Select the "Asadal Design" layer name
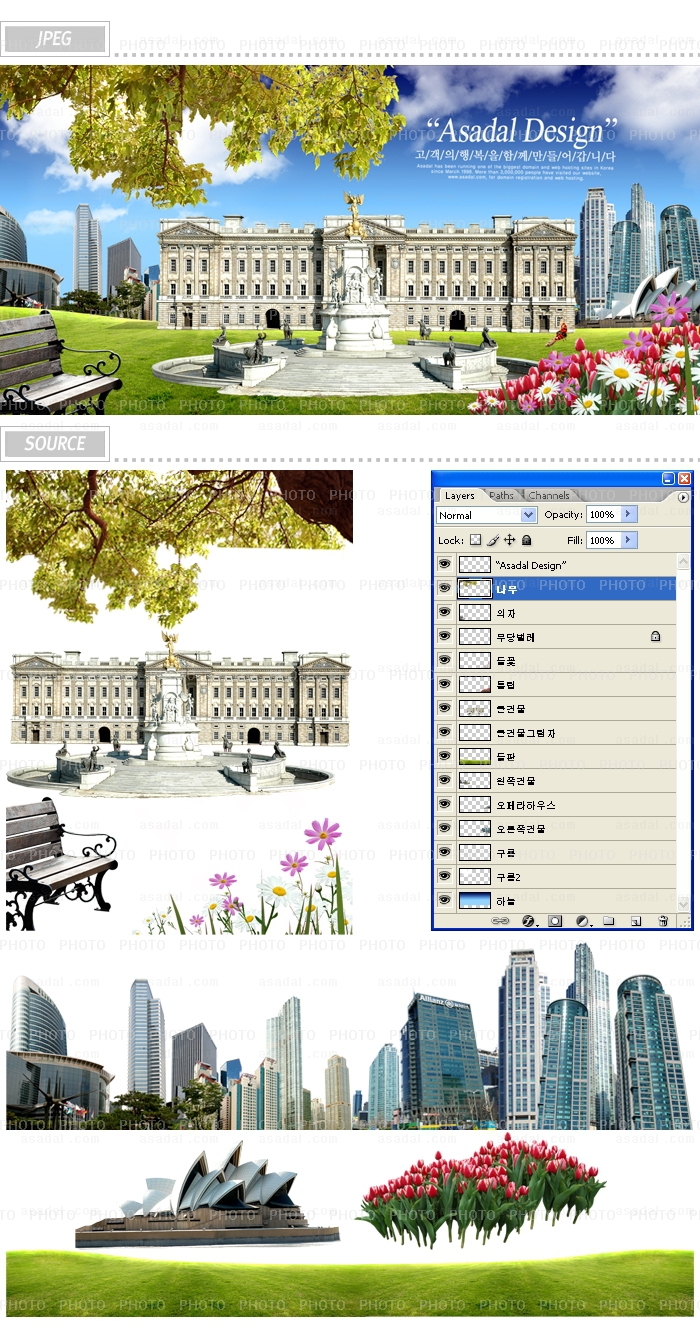This screenshot has height=1334, width=700. [531, 565]
